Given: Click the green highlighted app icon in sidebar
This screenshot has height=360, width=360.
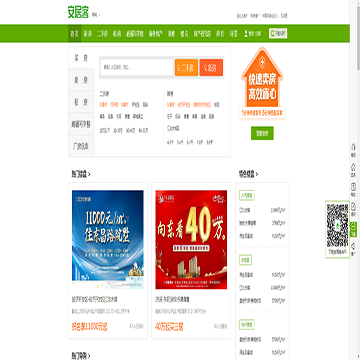Looking at the screenshot, I should 353,229.
